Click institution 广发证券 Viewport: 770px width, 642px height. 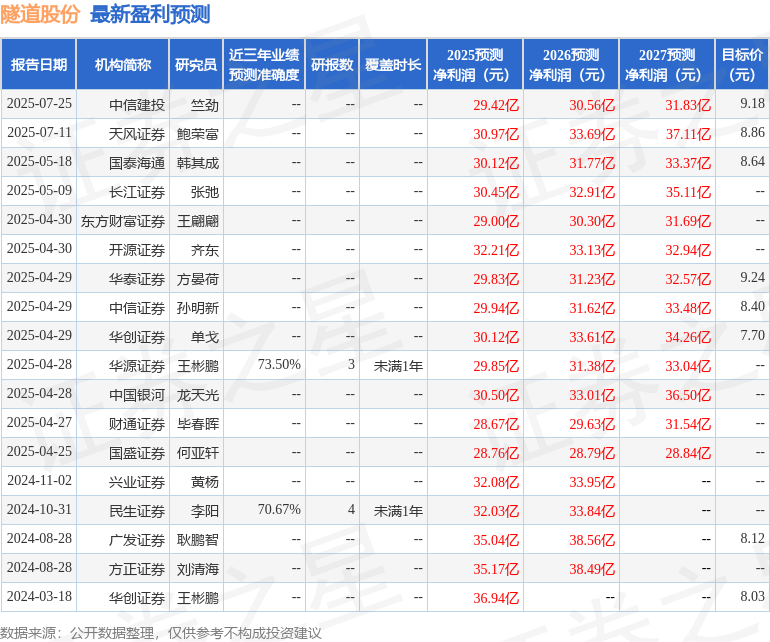137,539
